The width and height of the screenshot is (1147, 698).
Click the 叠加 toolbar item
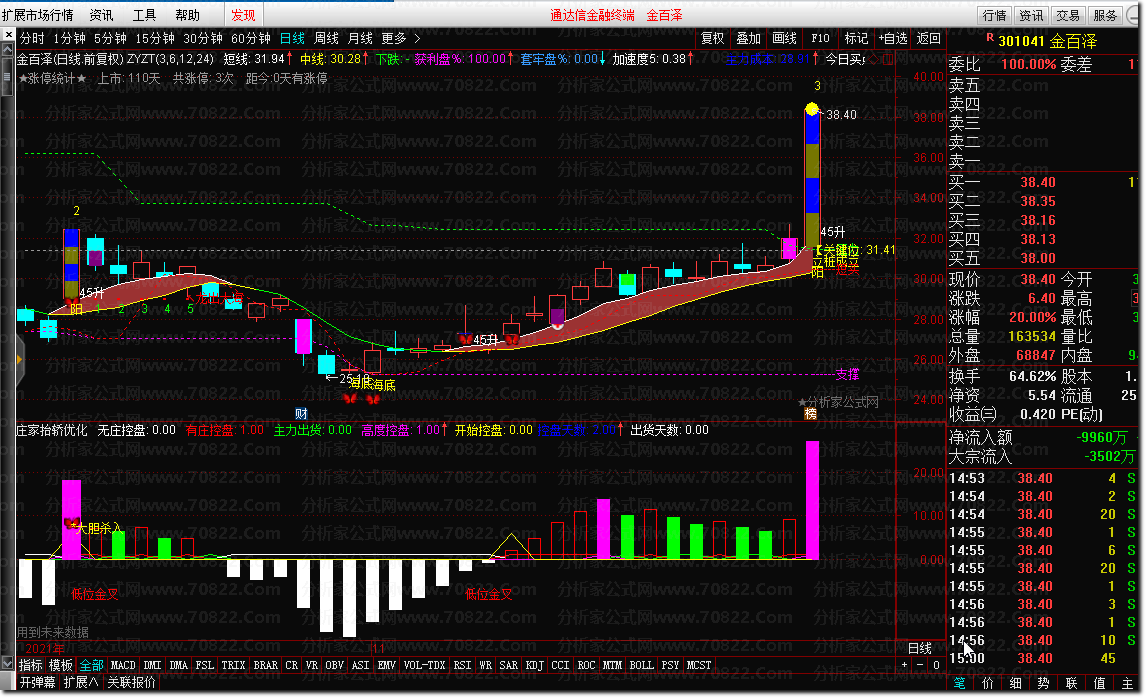point(748,38)
